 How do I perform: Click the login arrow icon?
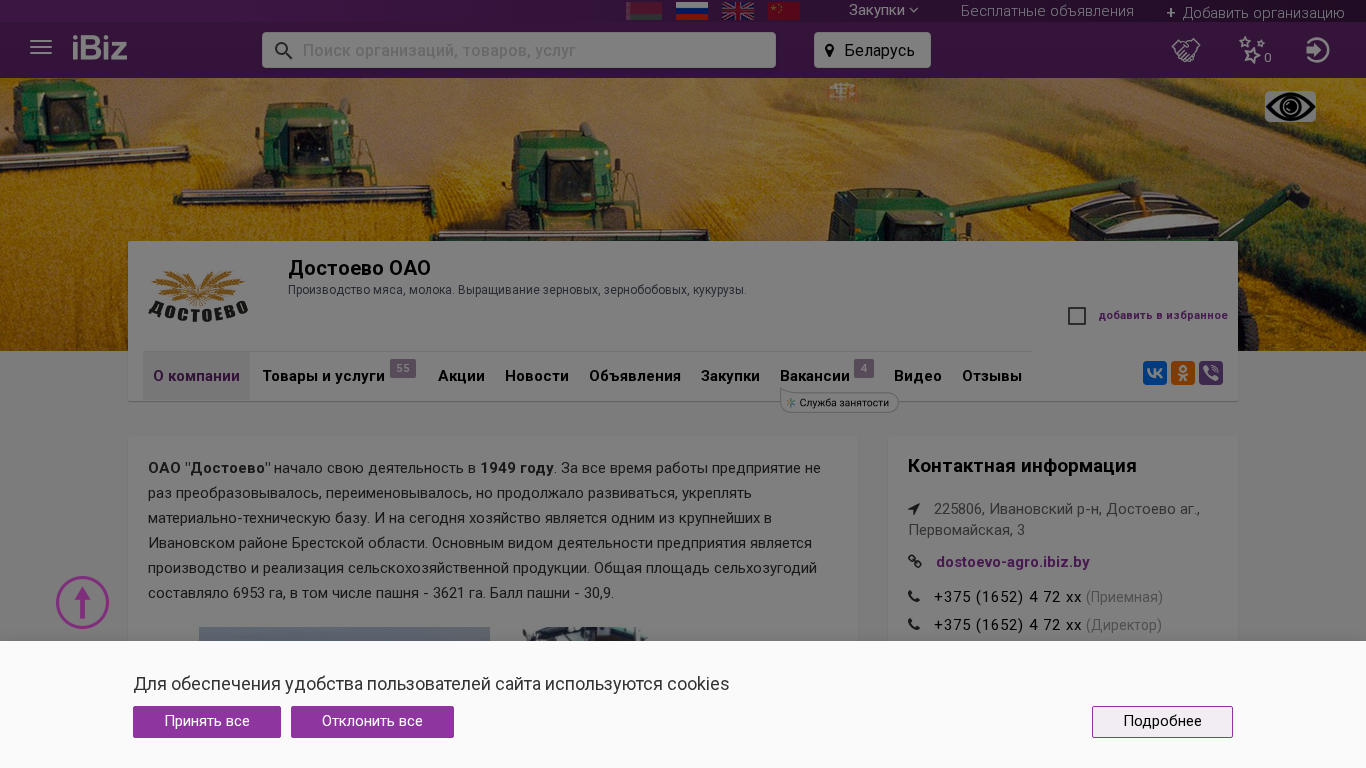click(x=1318, y=50)
